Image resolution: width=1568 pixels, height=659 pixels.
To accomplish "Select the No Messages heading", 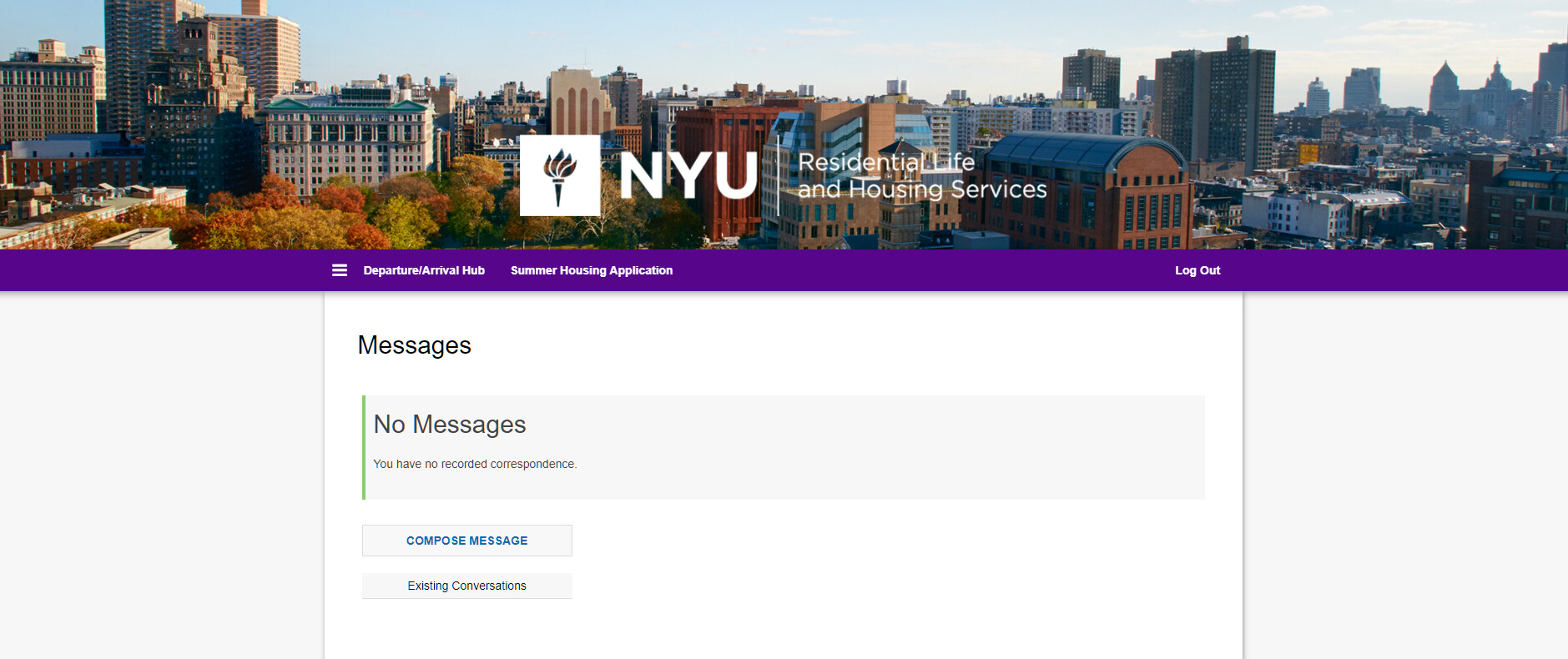I will pyautogui.click(x=450, y=425).
